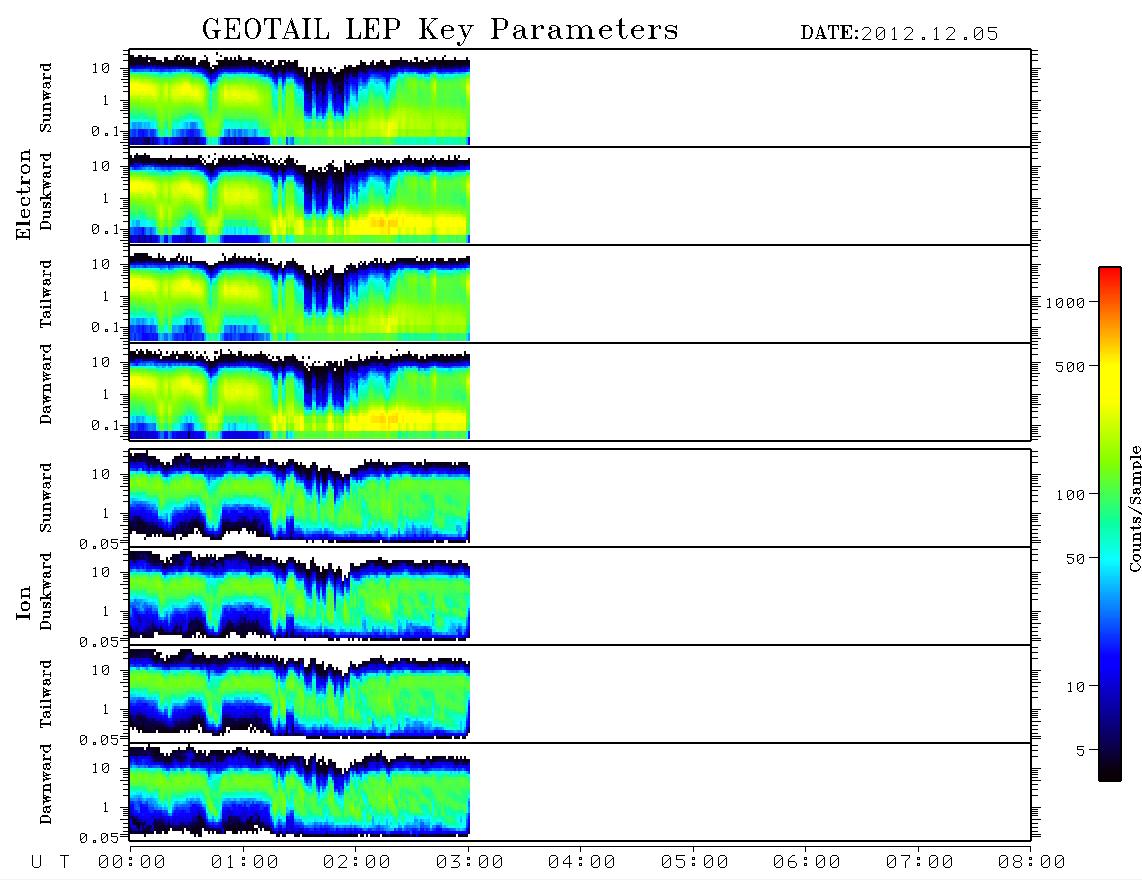
Task: Click the Ion Duskward panel label
Action: (x=46, y=591)
